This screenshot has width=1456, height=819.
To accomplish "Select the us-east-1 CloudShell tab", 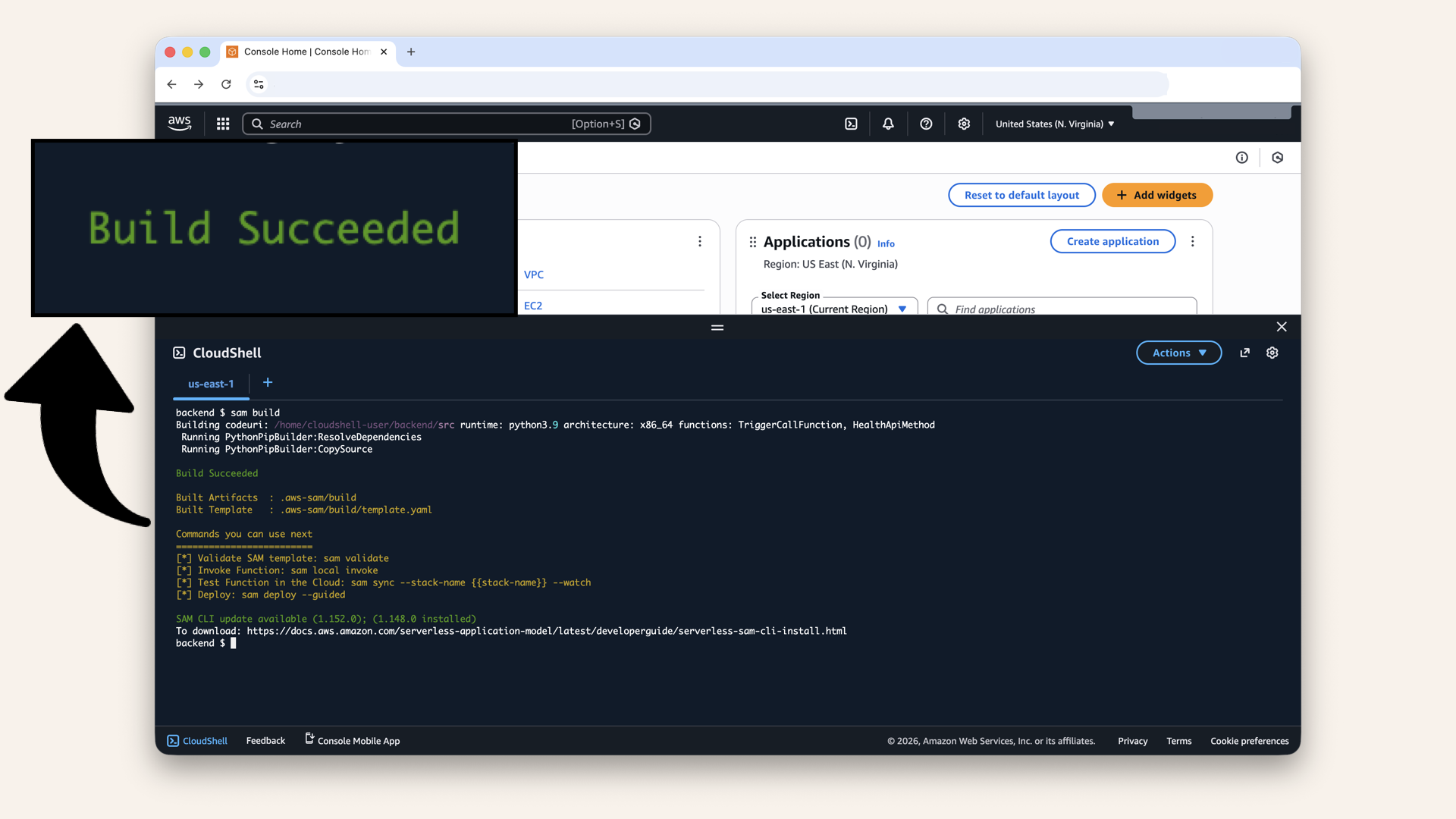I will [210, 384].
